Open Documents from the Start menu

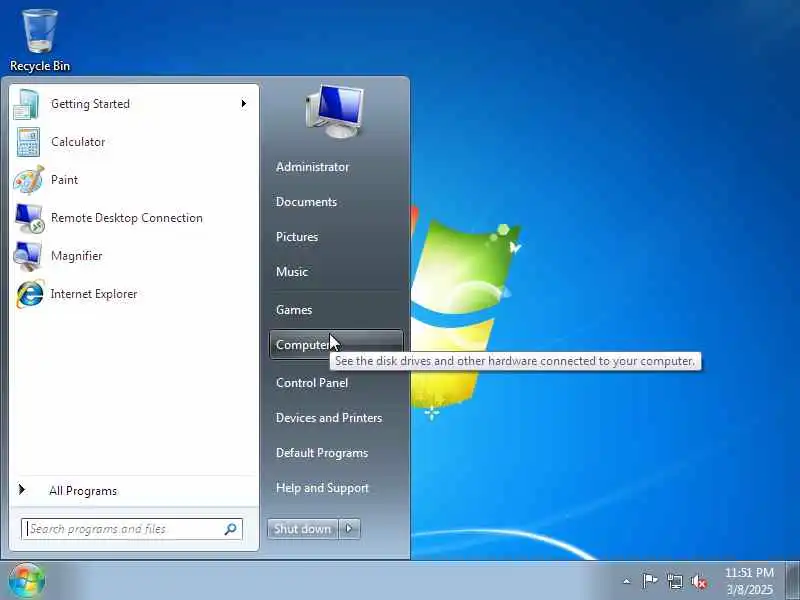pyautogui.click(x=306, y=202)
